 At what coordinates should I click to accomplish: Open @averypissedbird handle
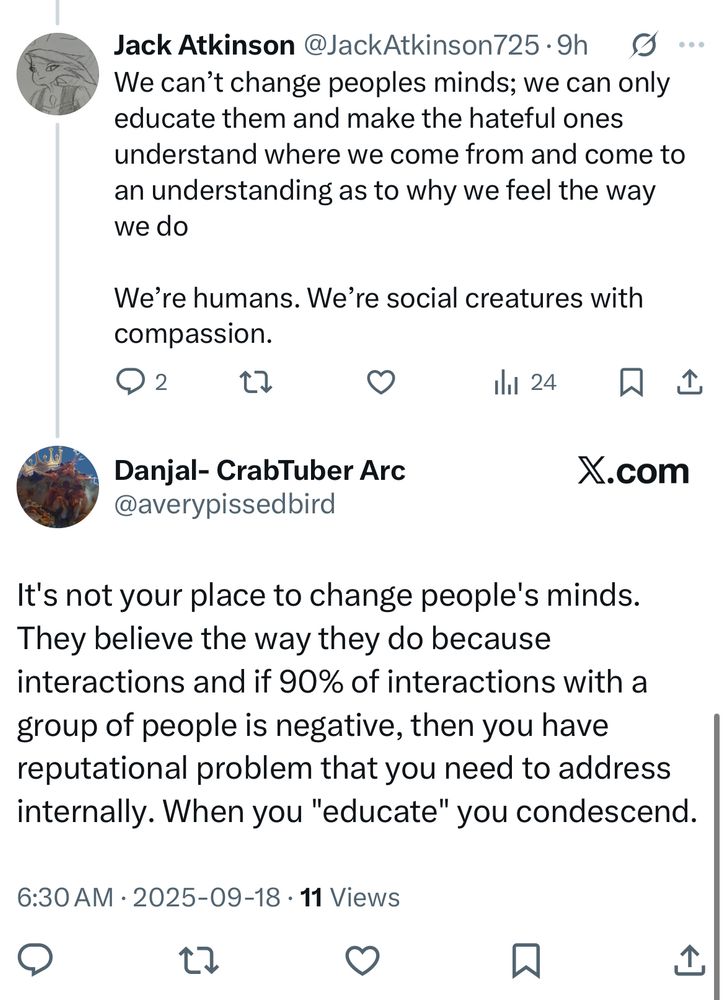tap(225, 504)
